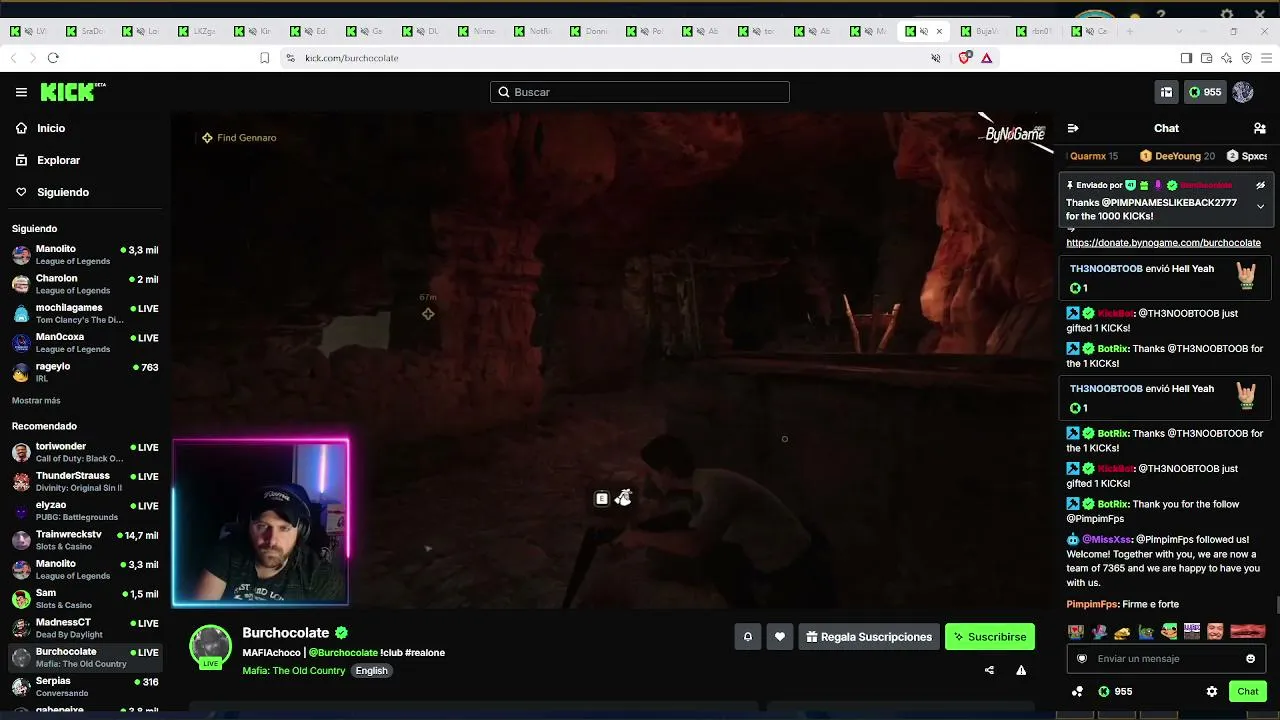Open Siguiendo in sidebar
Image resolution: width=1280 pixels, height=720 pixels.
pyautogui.click(x=85, y=192)
